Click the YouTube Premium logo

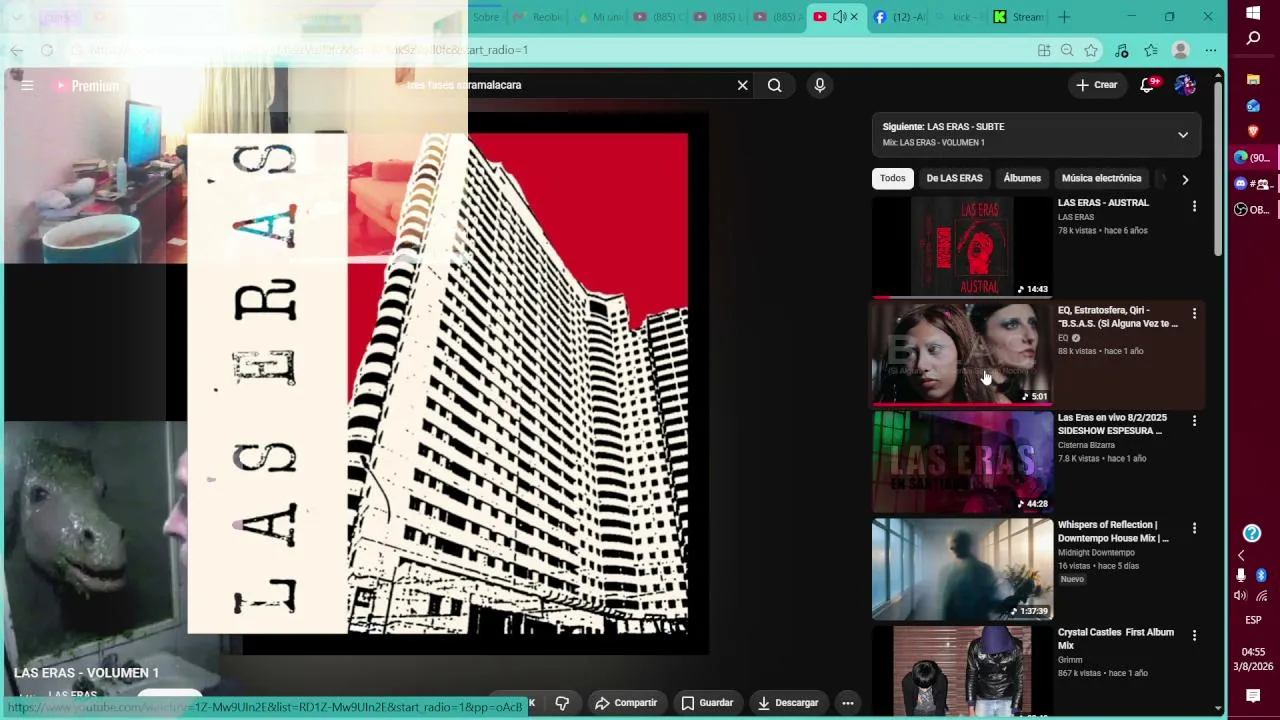[x=87, y=86]
